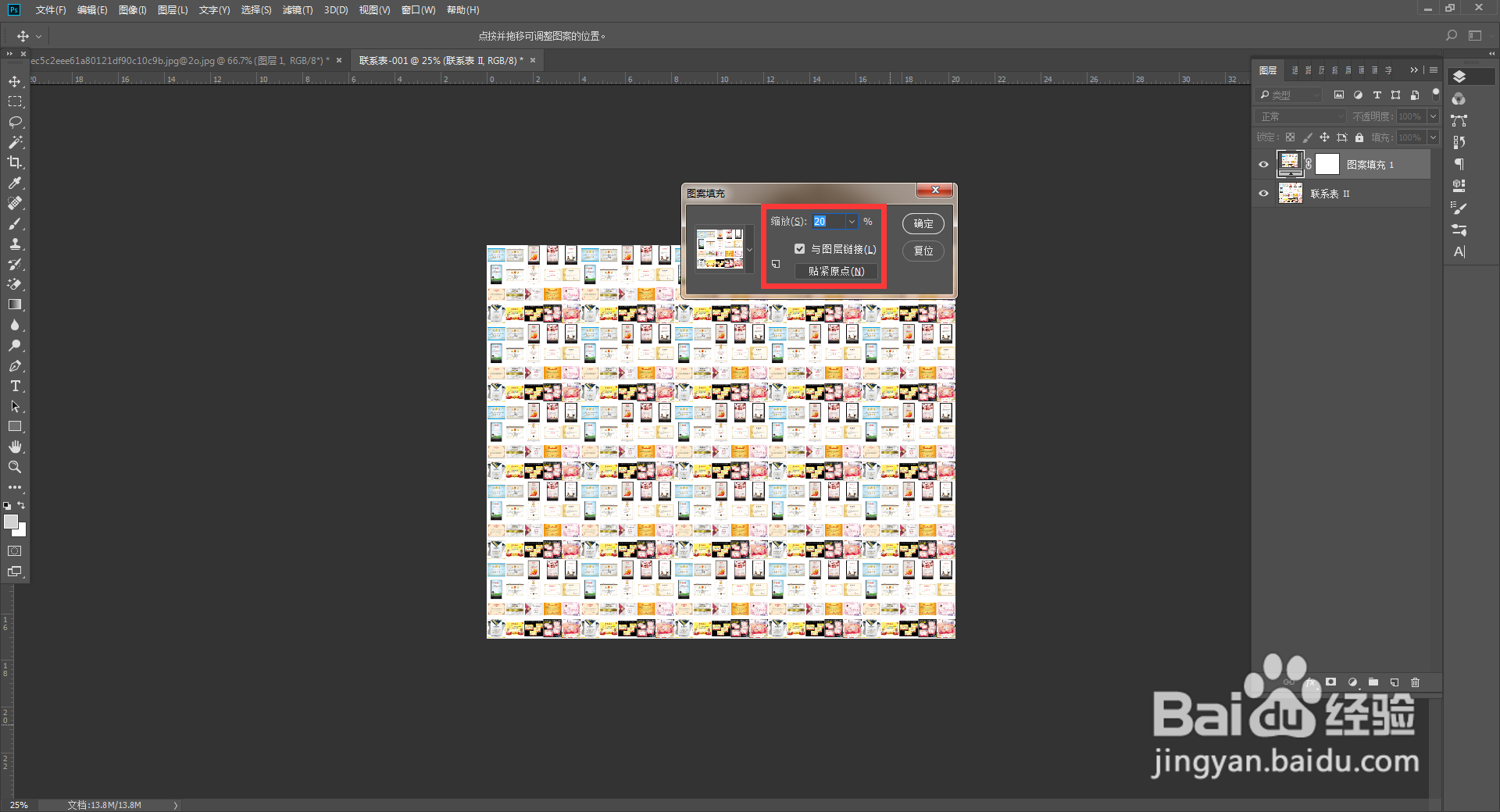
Task: Click the background color swatch
Action: click(21, 532)
